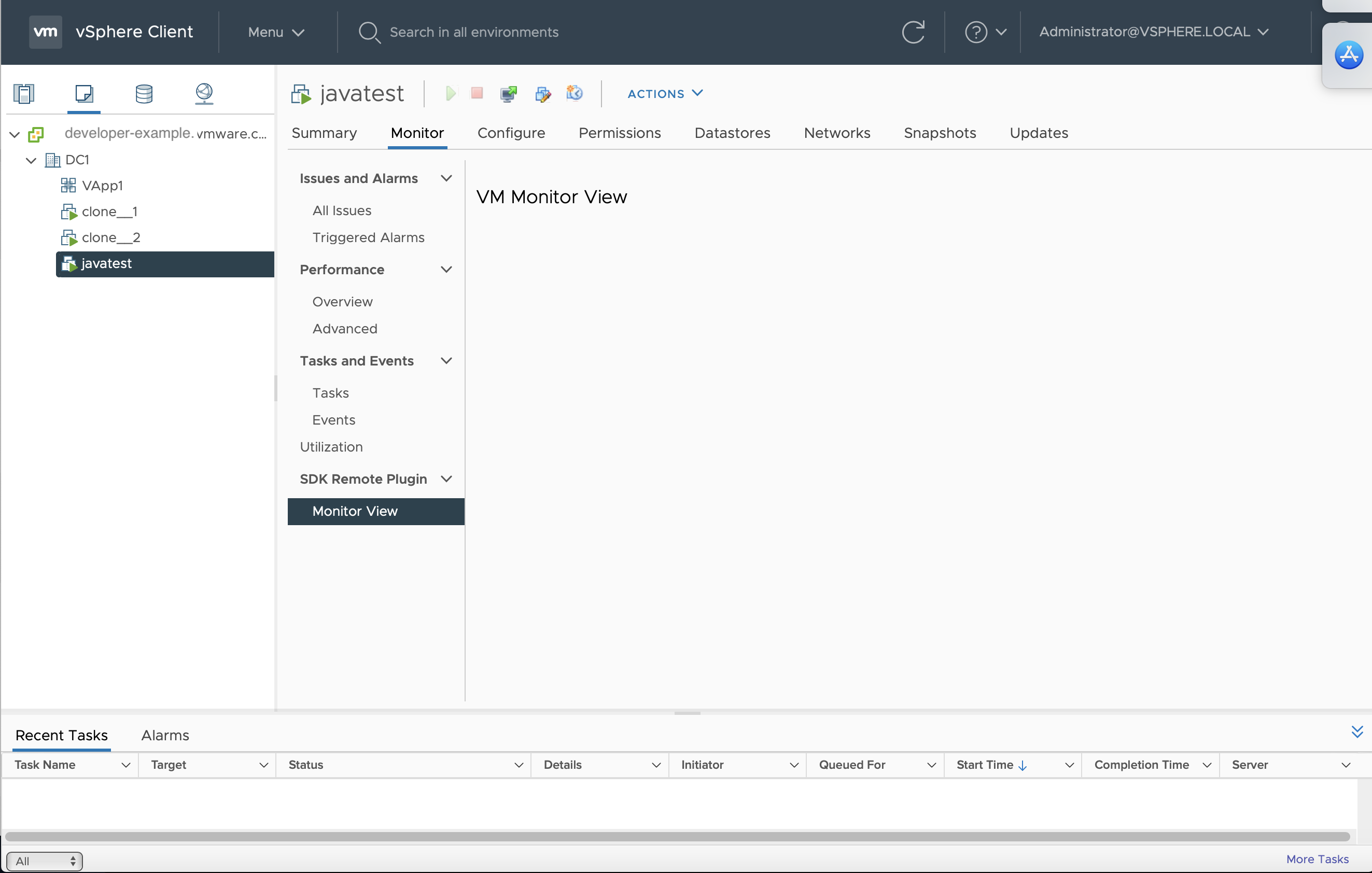Open the ACTIONS dropdown for javatest

coord(665,93)
